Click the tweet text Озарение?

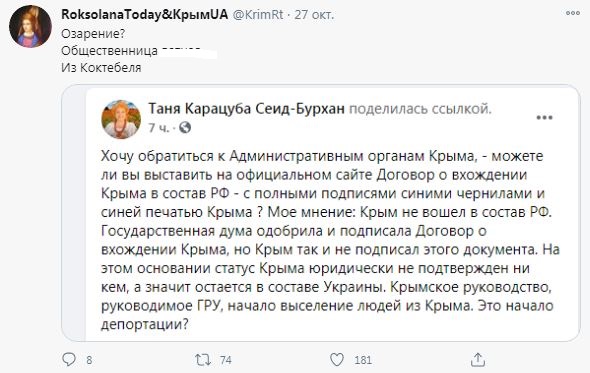click(93, 34)
